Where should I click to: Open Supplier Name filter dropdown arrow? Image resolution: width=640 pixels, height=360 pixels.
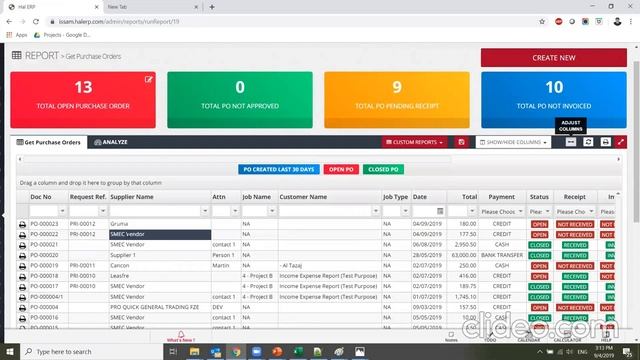[x=205, y=211]
